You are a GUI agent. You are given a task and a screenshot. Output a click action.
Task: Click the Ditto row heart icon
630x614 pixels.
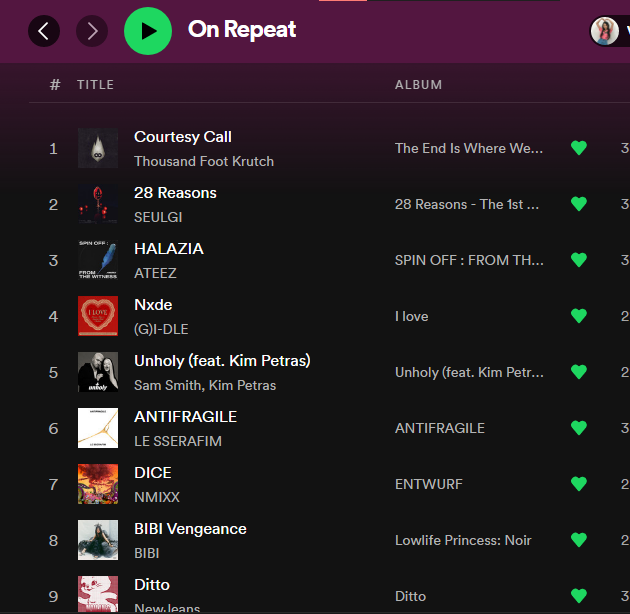point(579,596)
